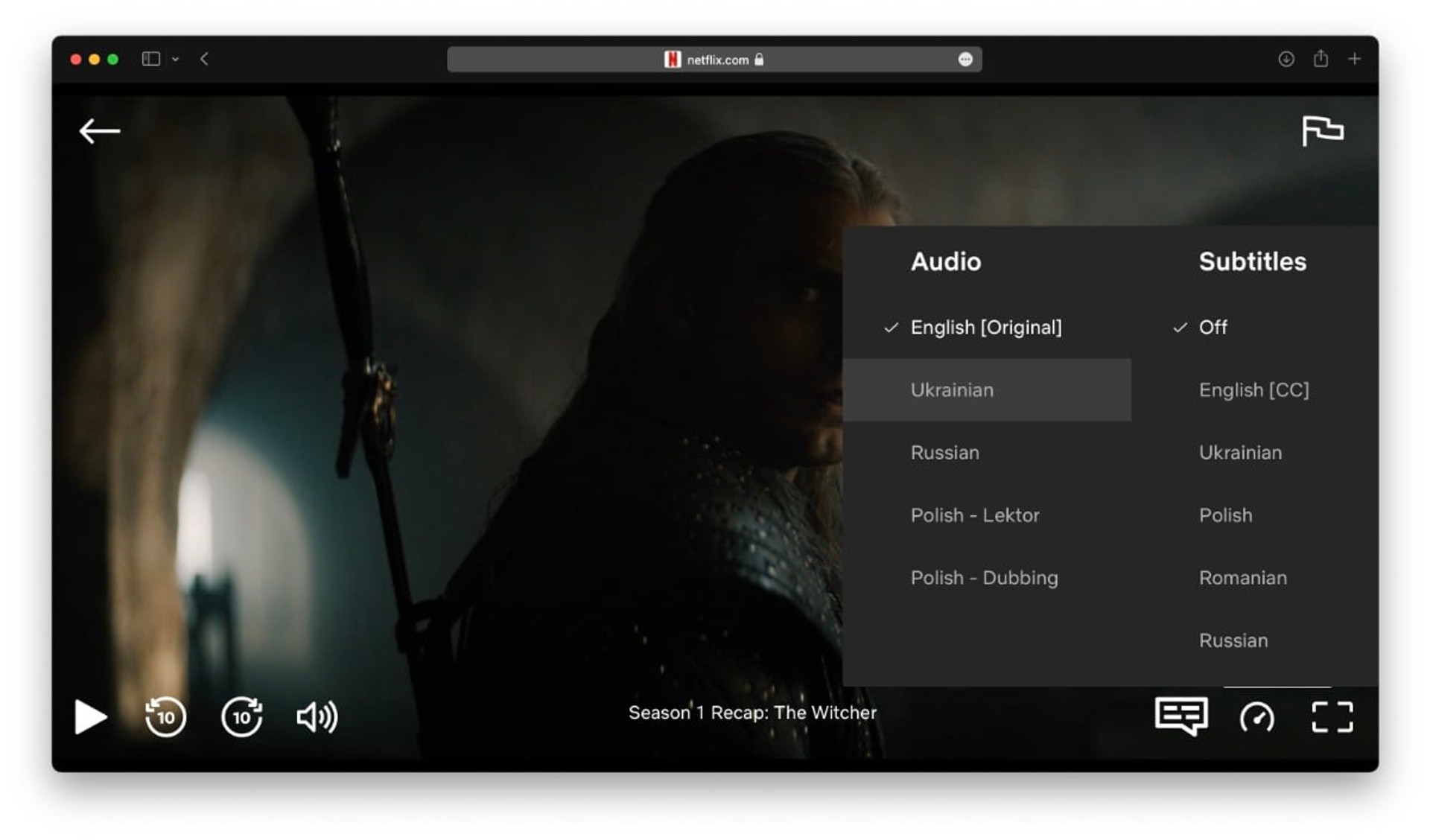Rewind 10 seconds

[x=165, y=716]
